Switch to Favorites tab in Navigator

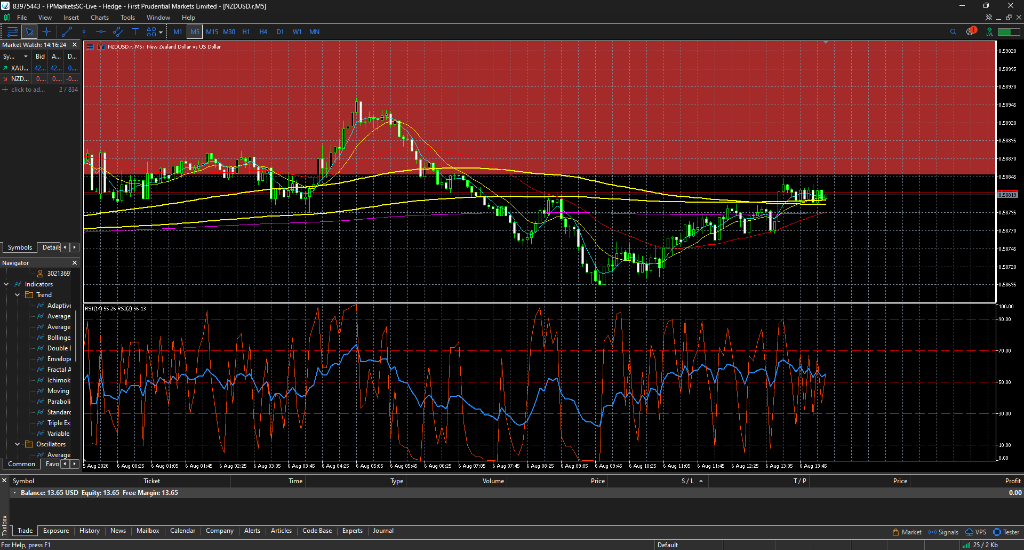[51, 464]
